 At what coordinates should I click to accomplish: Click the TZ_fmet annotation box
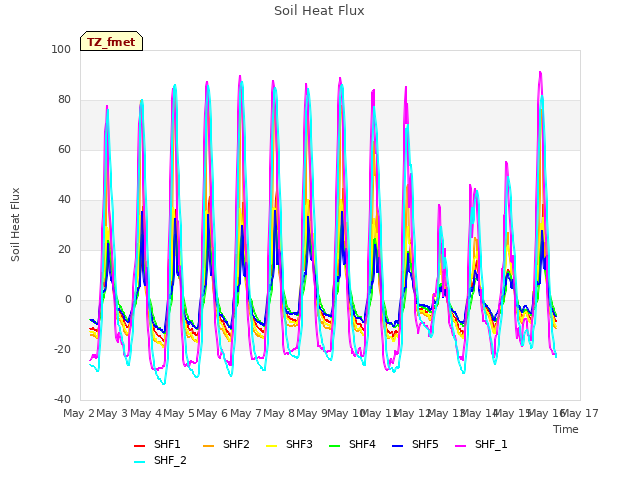[111, 41]
